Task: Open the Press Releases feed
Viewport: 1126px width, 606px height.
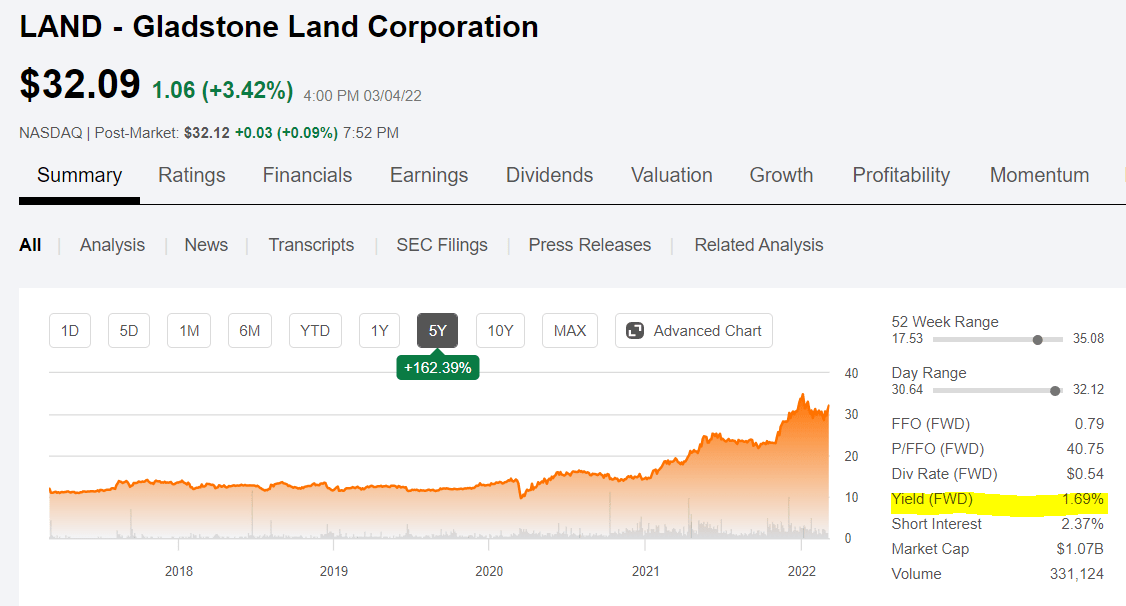Action: [x=589, y=244]
